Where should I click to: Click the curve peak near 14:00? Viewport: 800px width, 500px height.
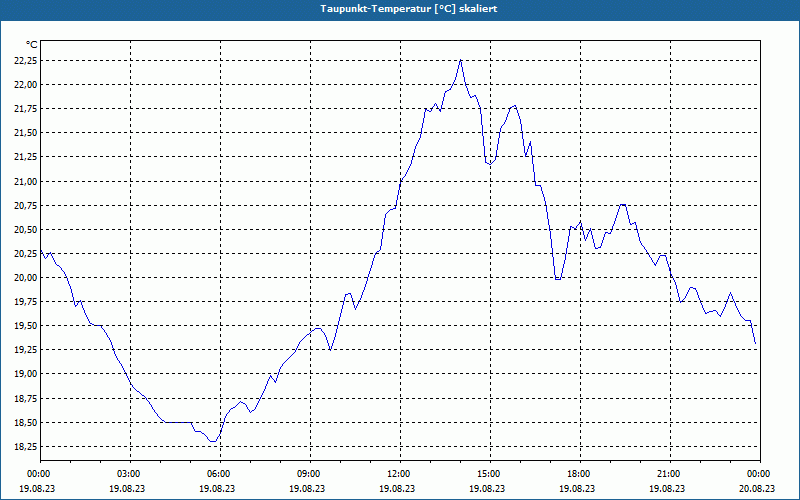[x=461, y=60]
